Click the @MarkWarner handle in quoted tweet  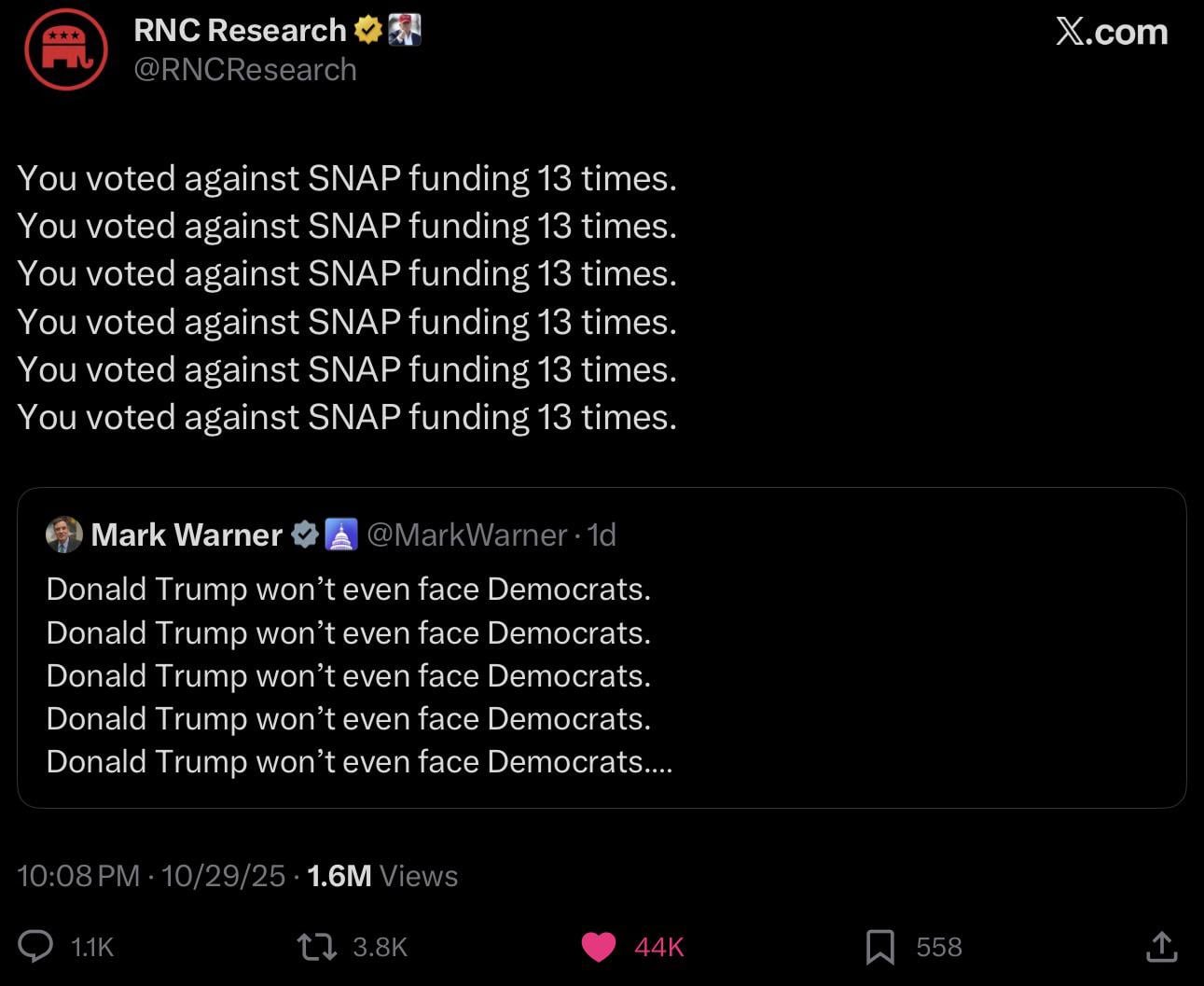467,535
